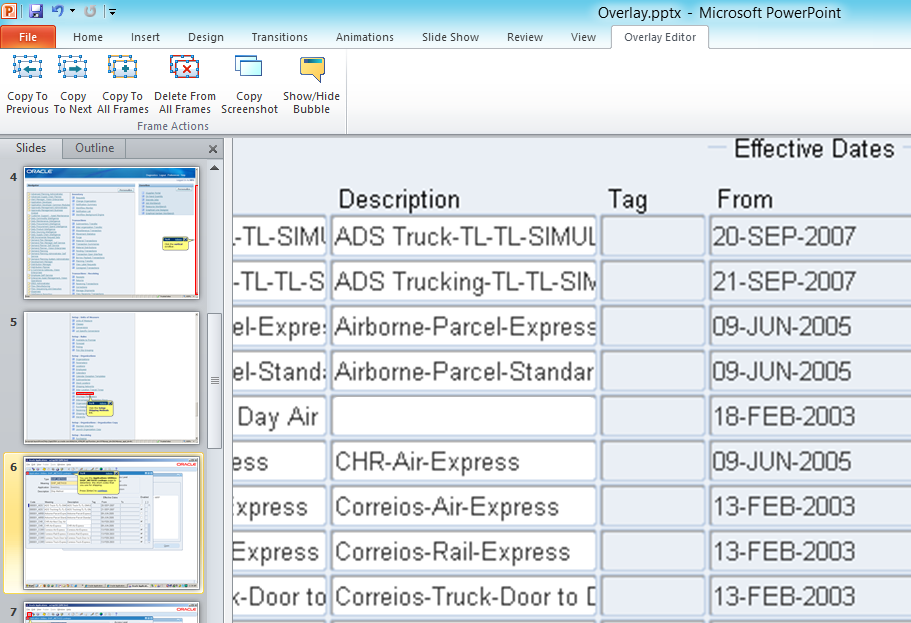The image size is (911, 623).
Task: Click the Airborne-Parcel-Express description field
Action: tap(464, 326)
